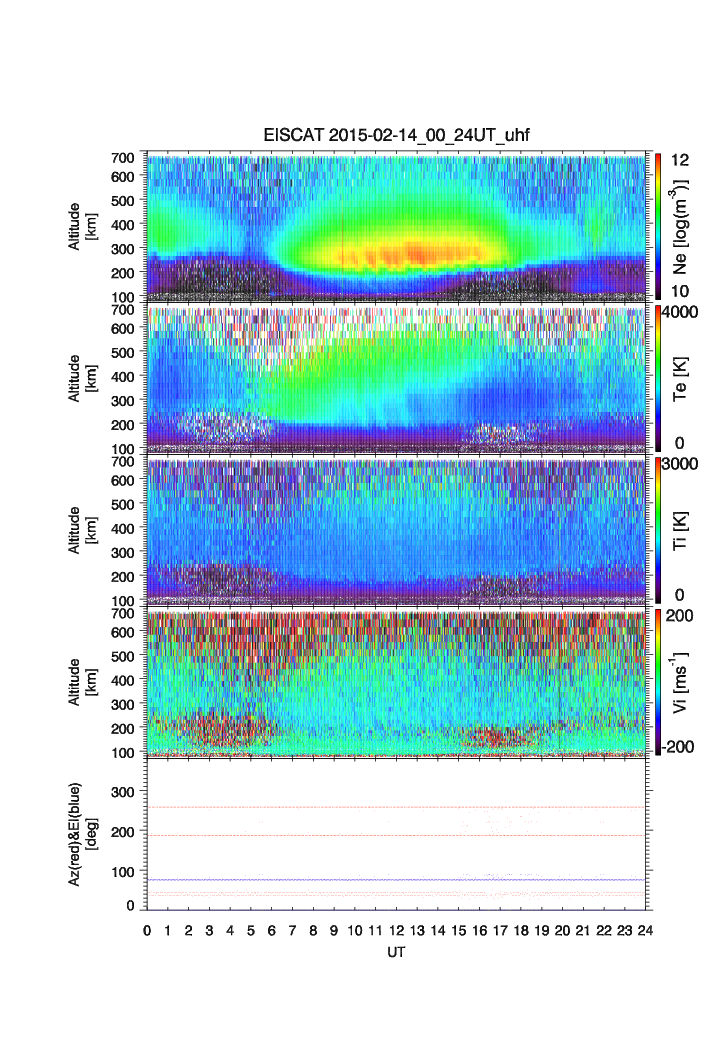
Task: Click the '4000' value on the Te color bar
Action: pos(680,312)
